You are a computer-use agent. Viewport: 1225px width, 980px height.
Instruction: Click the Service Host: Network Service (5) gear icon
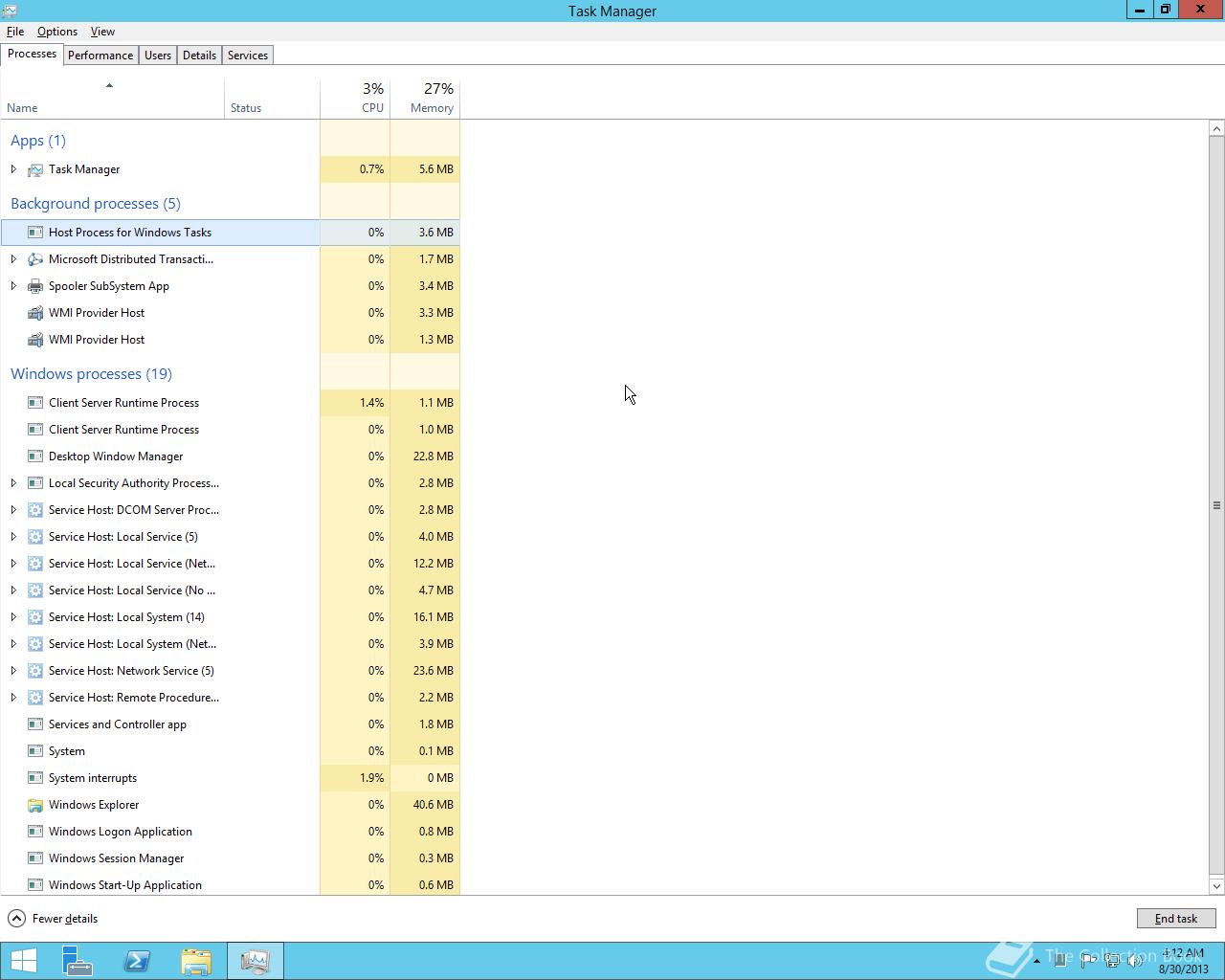[35, 671]
